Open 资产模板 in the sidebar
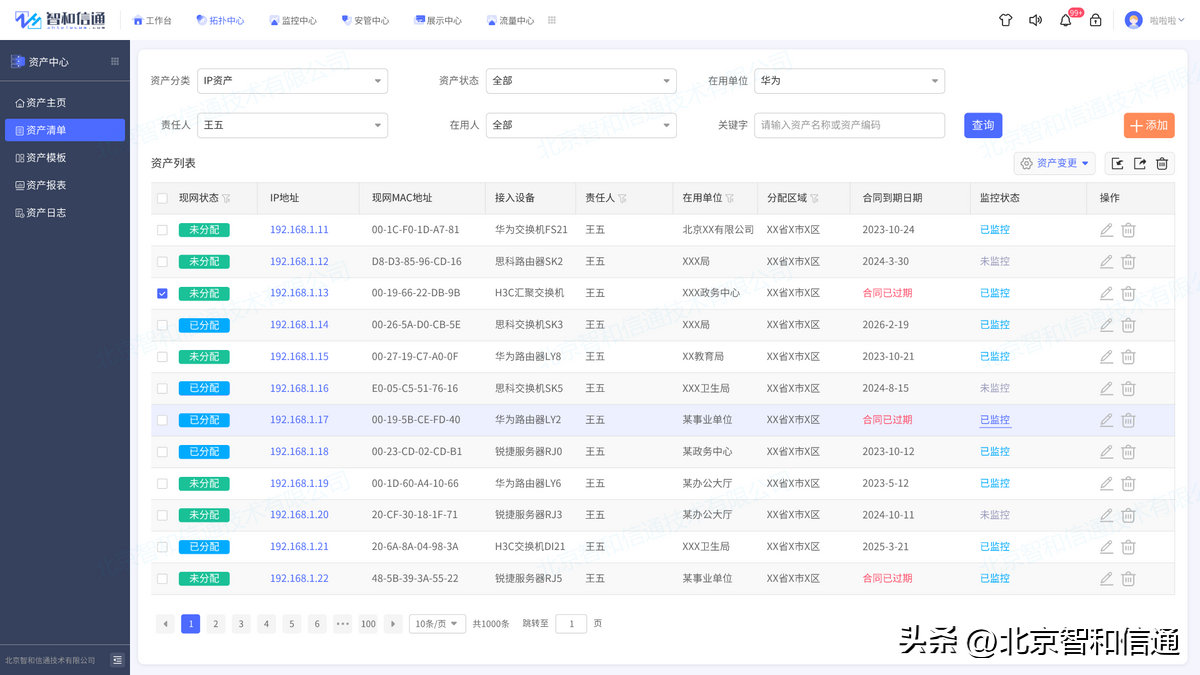The image size is (1200, 675). [x=65, y=158]
